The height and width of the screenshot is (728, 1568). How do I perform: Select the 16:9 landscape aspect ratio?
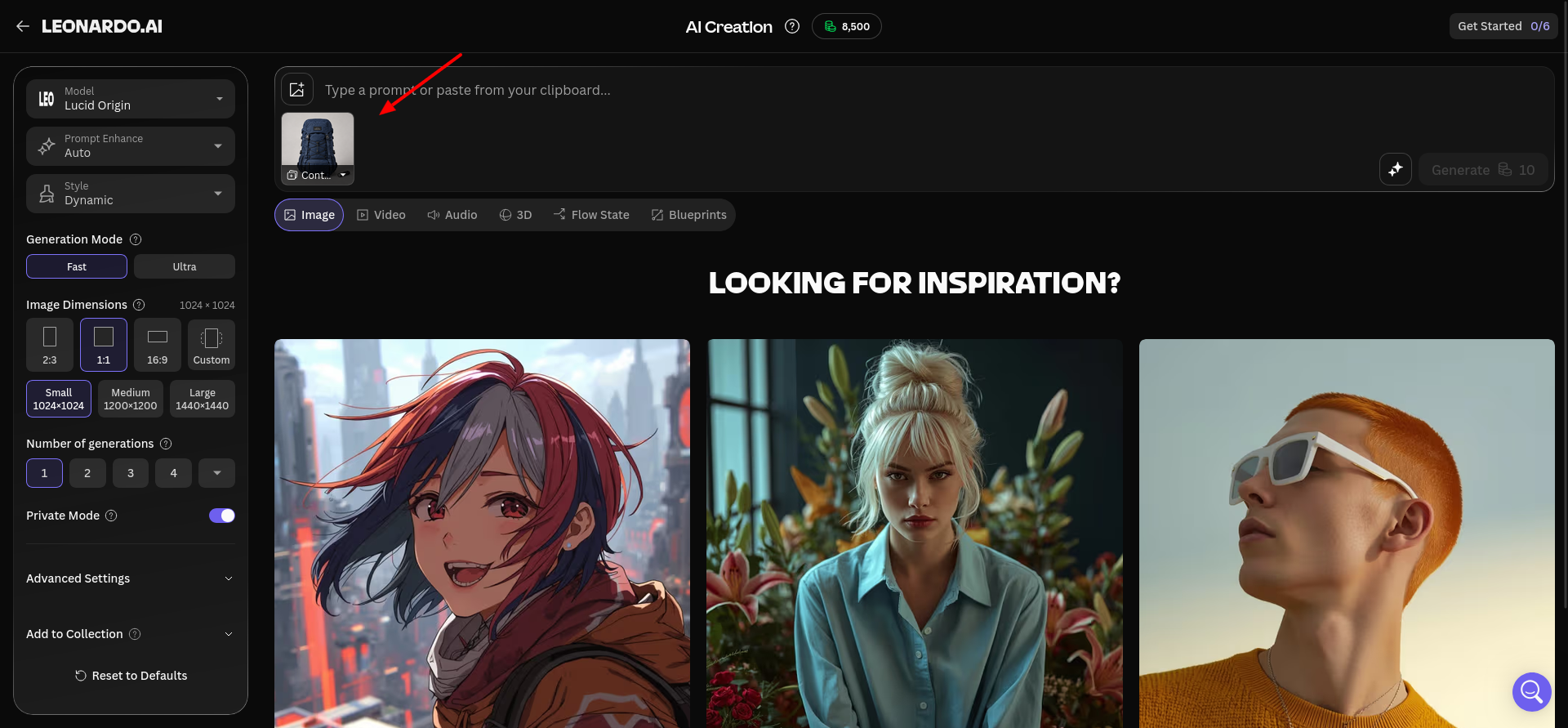point(158,345)
